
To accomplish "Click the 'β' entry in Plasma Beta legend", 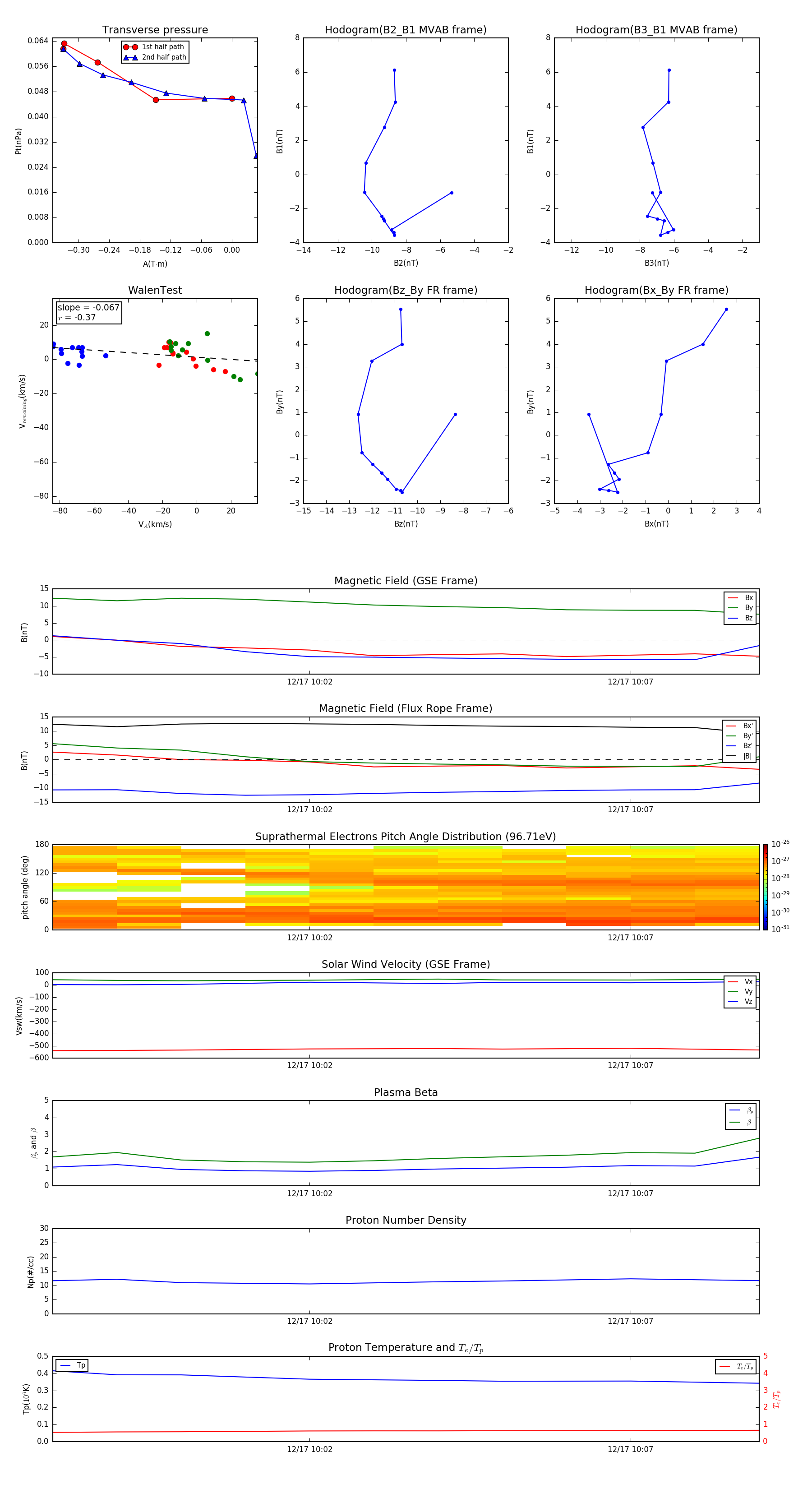I will point(741,1122).
